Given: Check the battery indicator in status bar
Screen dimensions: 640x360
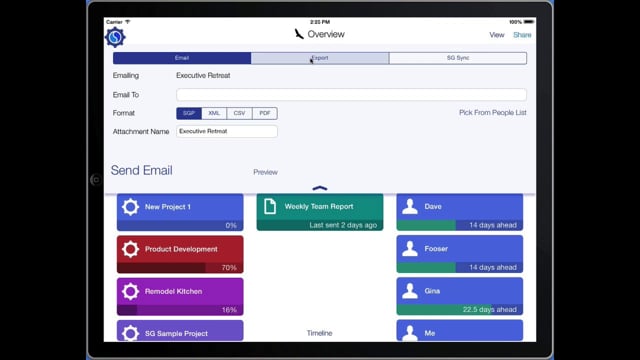Looking at the screenshot, I should coord(529,22).
